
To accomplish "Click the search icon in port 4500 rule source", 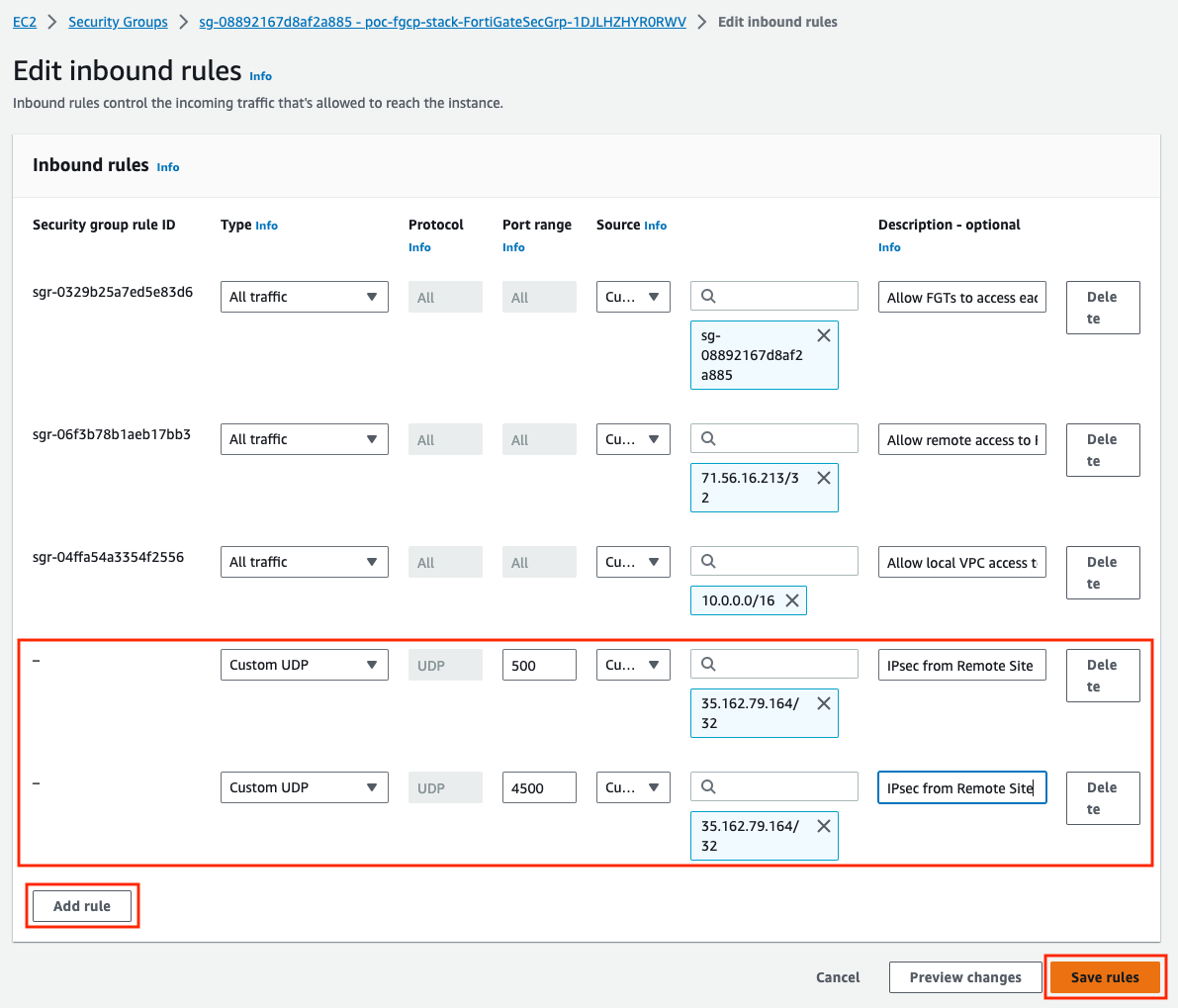I will click(708, 786).
